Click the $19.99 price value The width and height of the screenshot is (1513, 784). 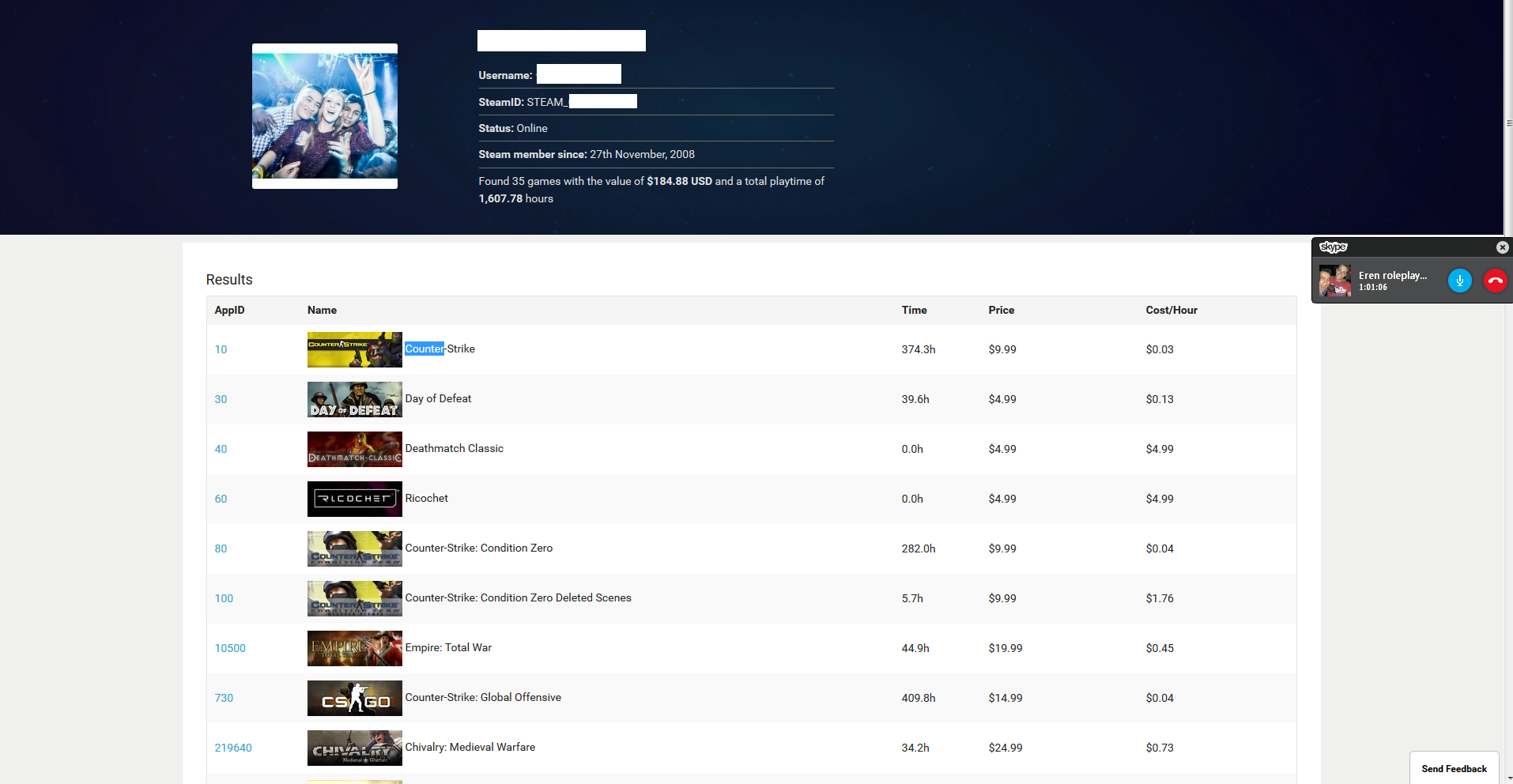[1006, 648]
